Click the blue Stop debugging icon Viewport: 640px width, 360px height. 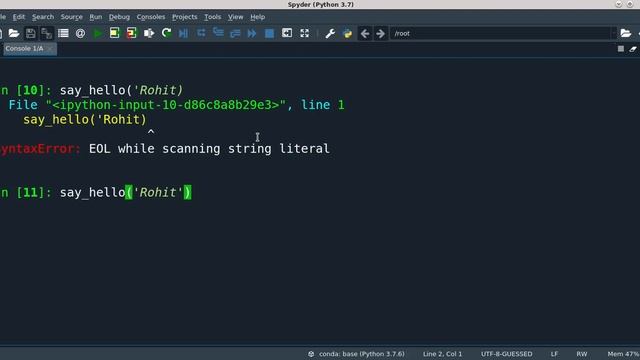[x=269, y=33]
